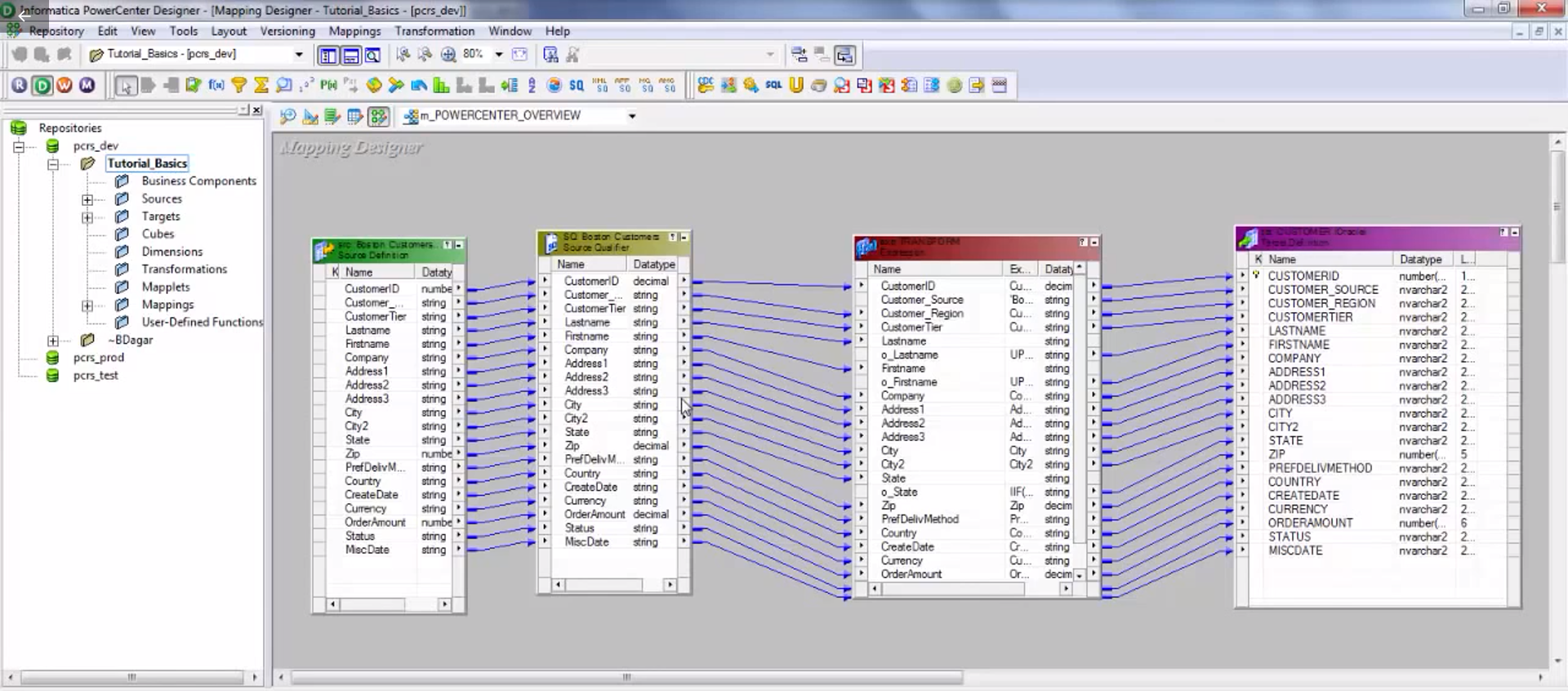Open the Workflow Manager (W) tool
This screenshot has width=1568, height=691.
[x=65, y=85]
